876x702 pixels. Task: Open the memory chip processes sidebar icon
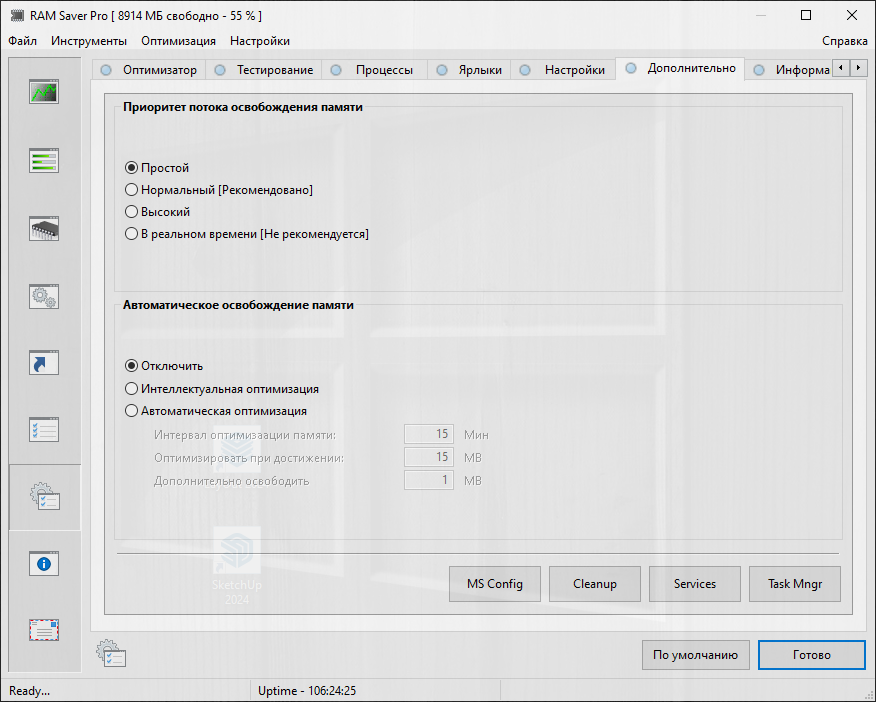[x=44, y=228]
